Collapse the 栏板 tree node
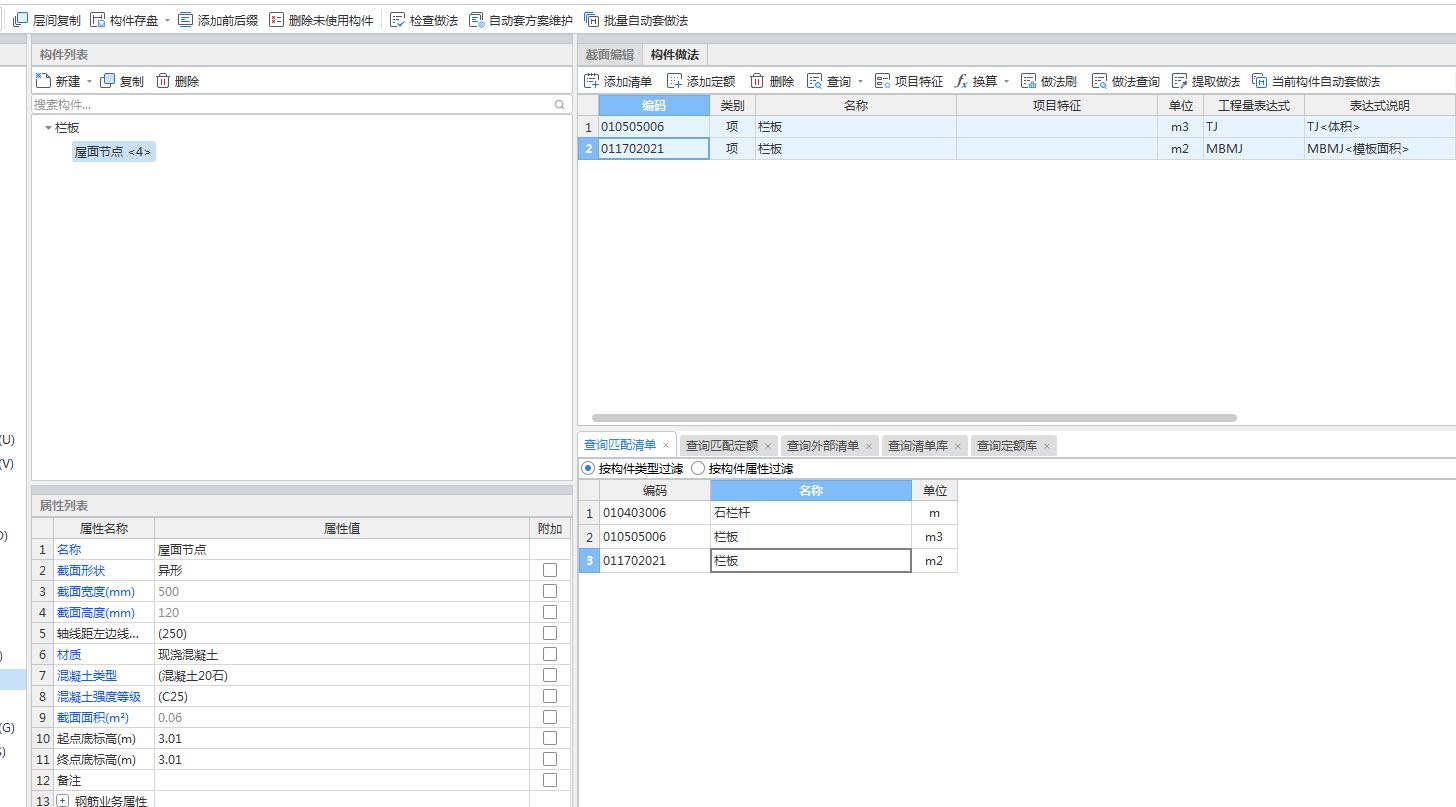1456x807 pixels. pyautogui.click(x=48, y=128)
